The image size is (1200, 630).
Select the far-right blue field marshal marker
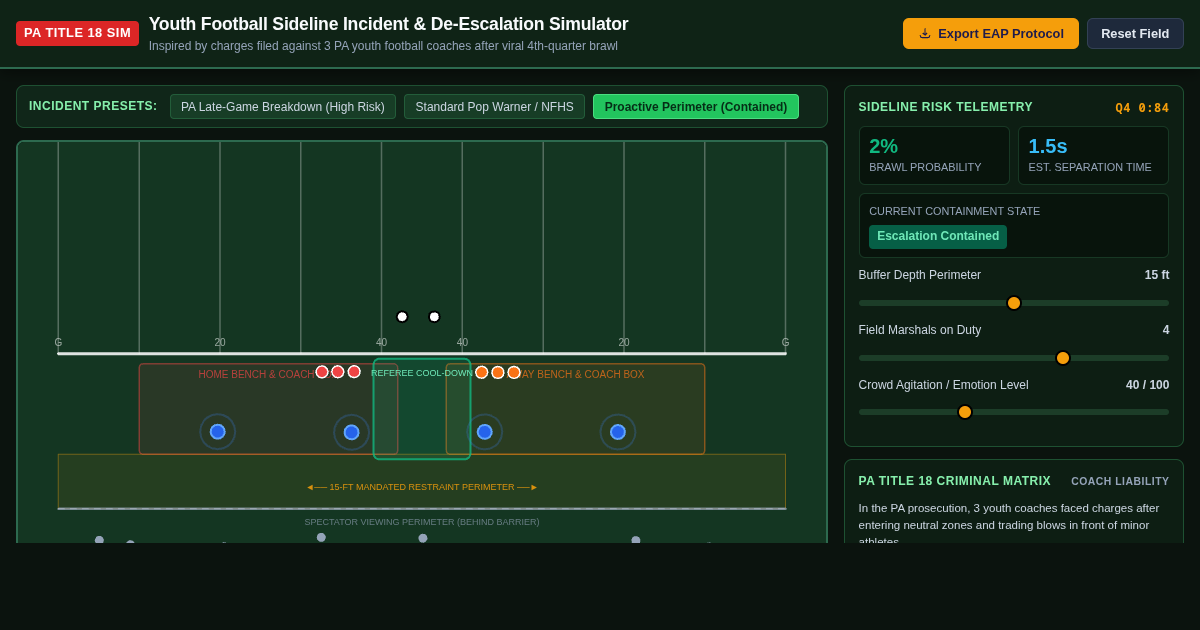(x=618, y=432)
